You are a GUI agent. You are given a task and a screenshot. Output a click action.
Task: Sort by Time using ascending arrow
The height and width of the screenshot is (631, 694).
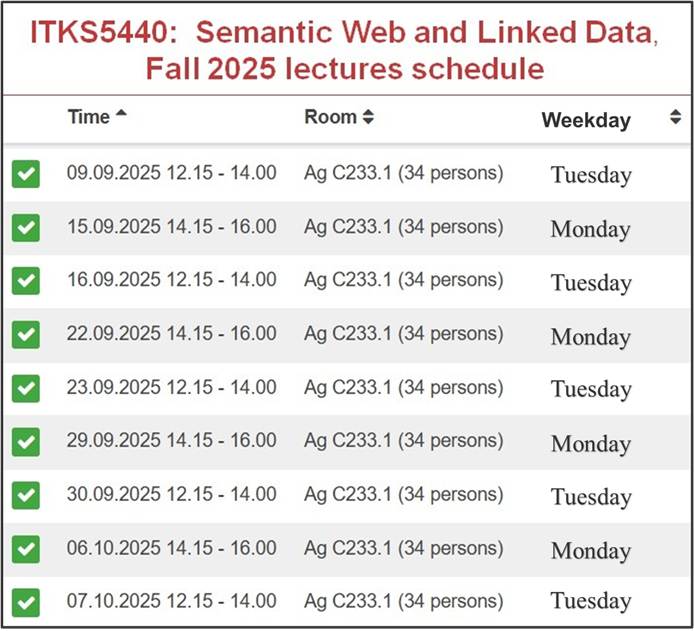click(x=121, y=113)
